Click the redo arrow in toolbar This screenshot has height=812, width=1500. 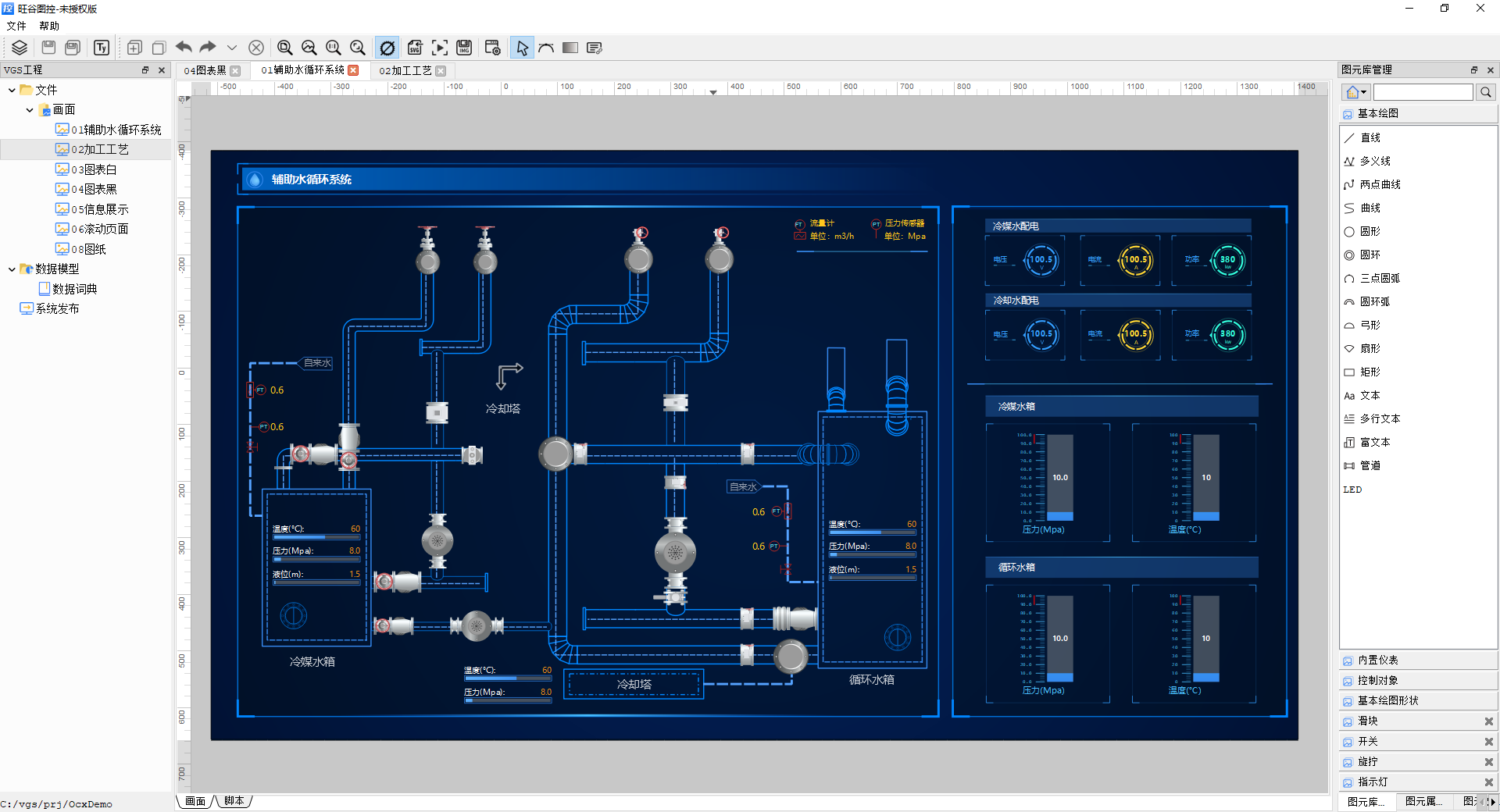(x=208, y=48)
